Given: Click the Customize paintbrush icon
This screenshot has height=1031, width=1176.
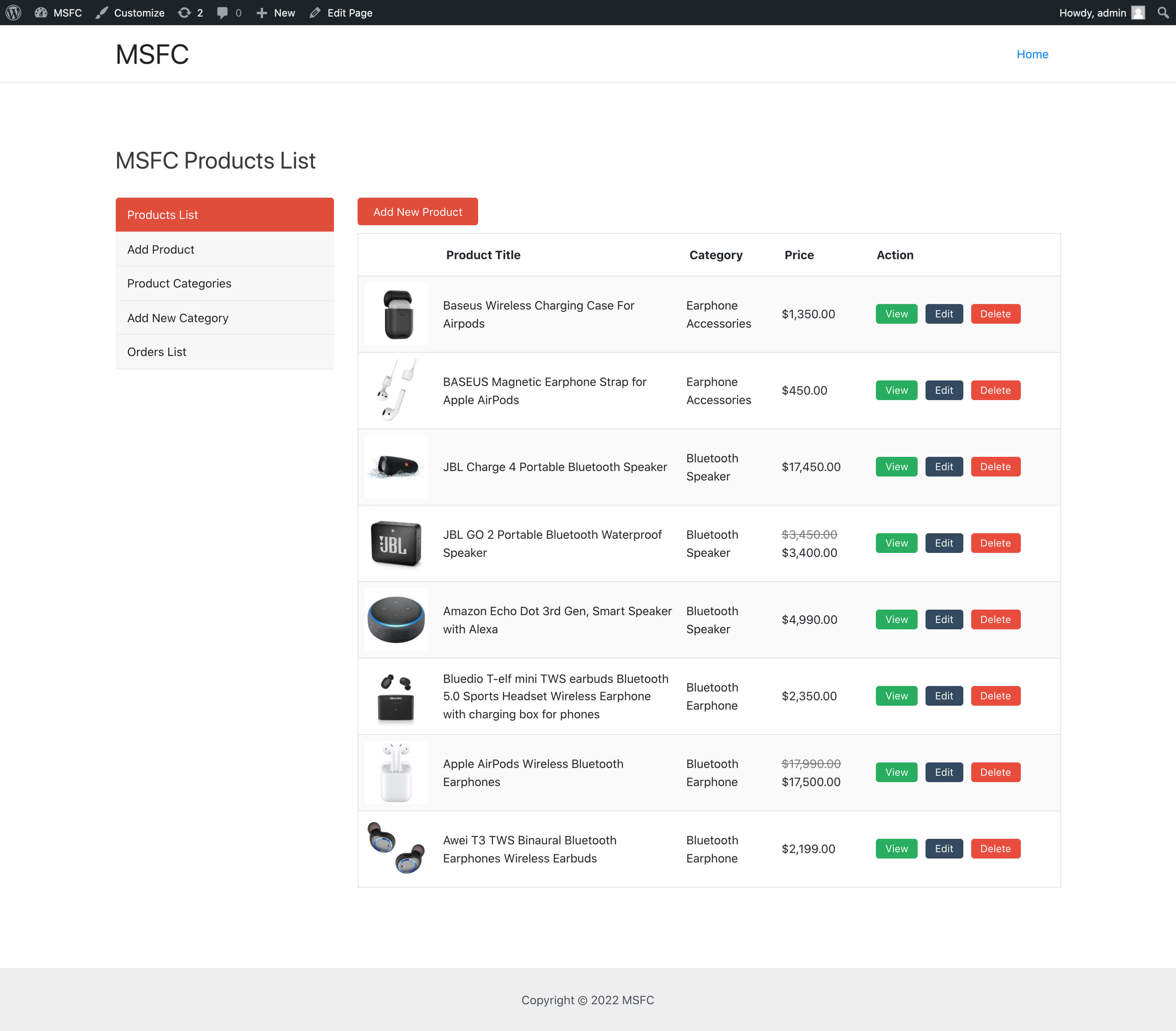Looking at the screenshot, I should [102, 13].
